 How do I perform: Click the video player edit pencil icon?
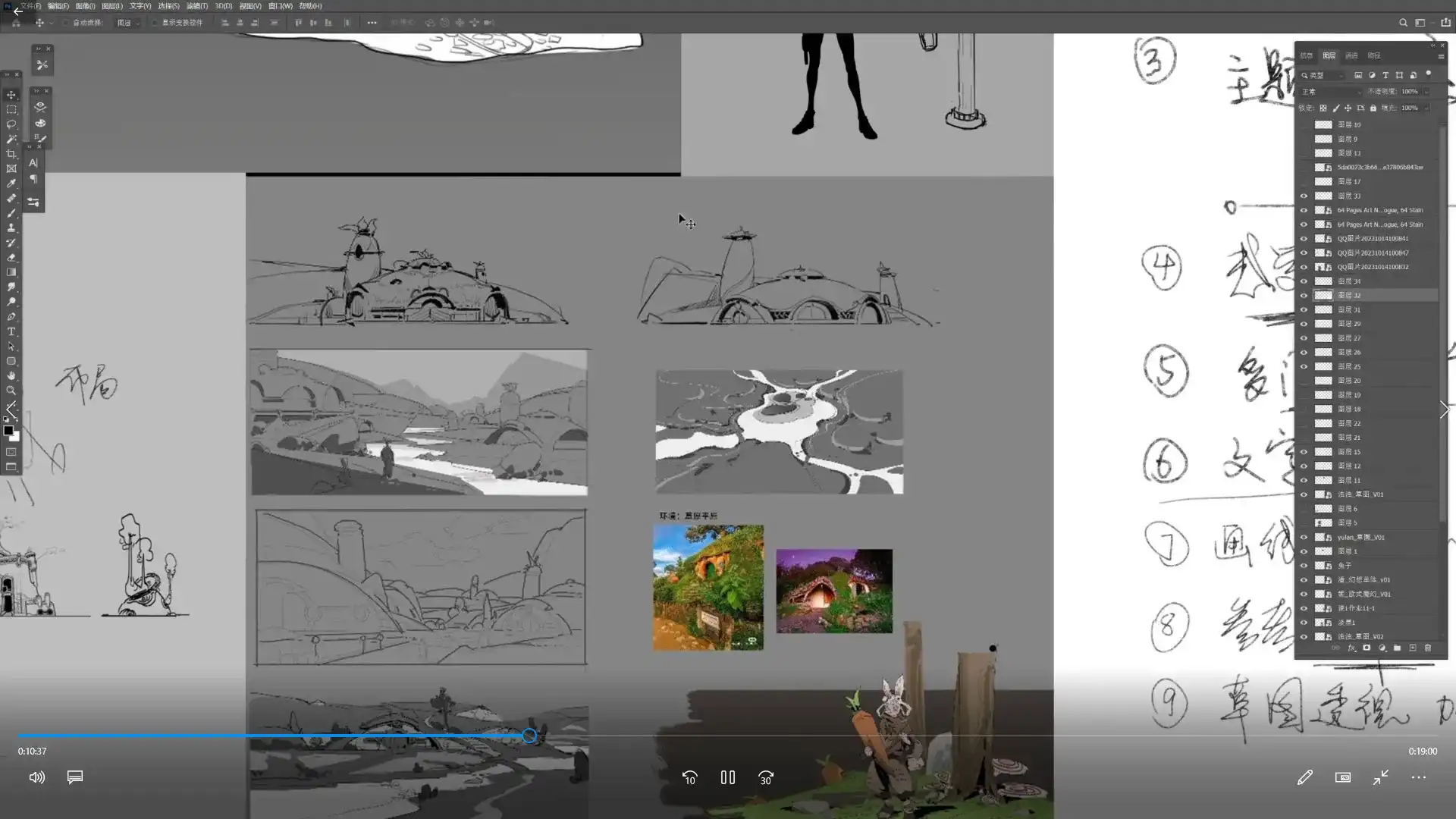click(1304, 777)
